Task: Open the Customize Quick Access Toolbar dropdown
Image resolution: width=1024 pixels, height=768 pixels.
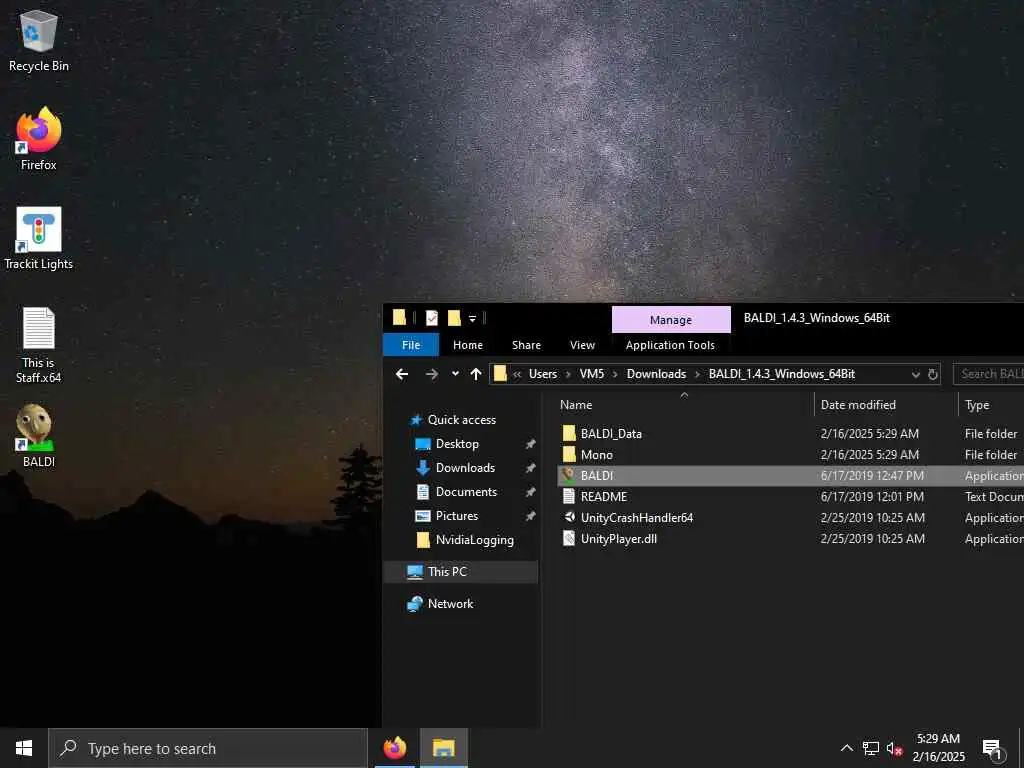Action: click(472, 319)
